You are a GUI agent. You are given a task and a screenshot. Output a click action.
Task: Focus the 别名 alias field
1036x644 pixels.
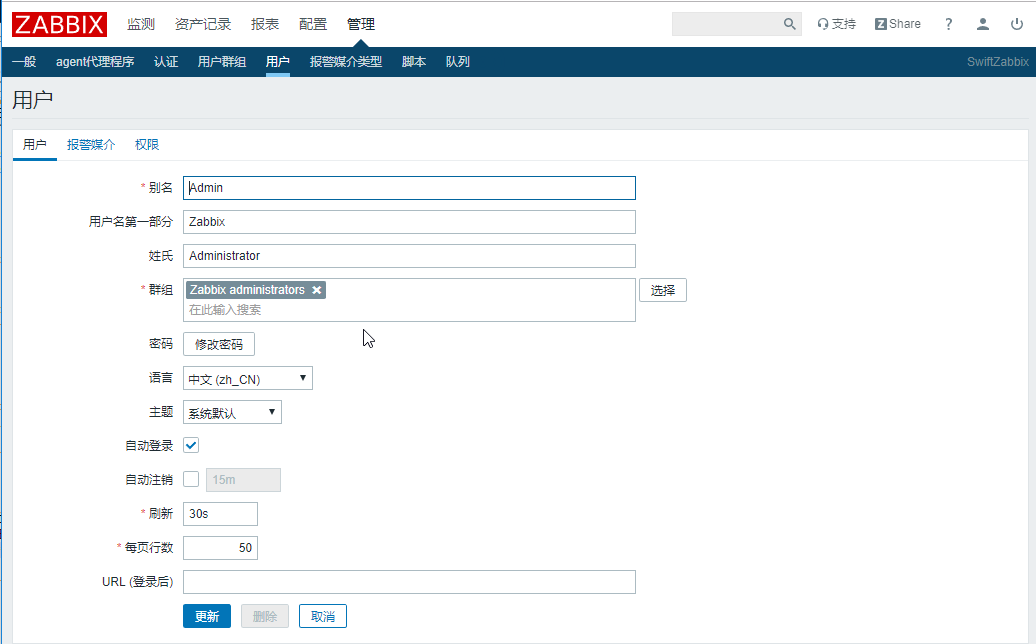pyautogui.click(x=409, y=188)
